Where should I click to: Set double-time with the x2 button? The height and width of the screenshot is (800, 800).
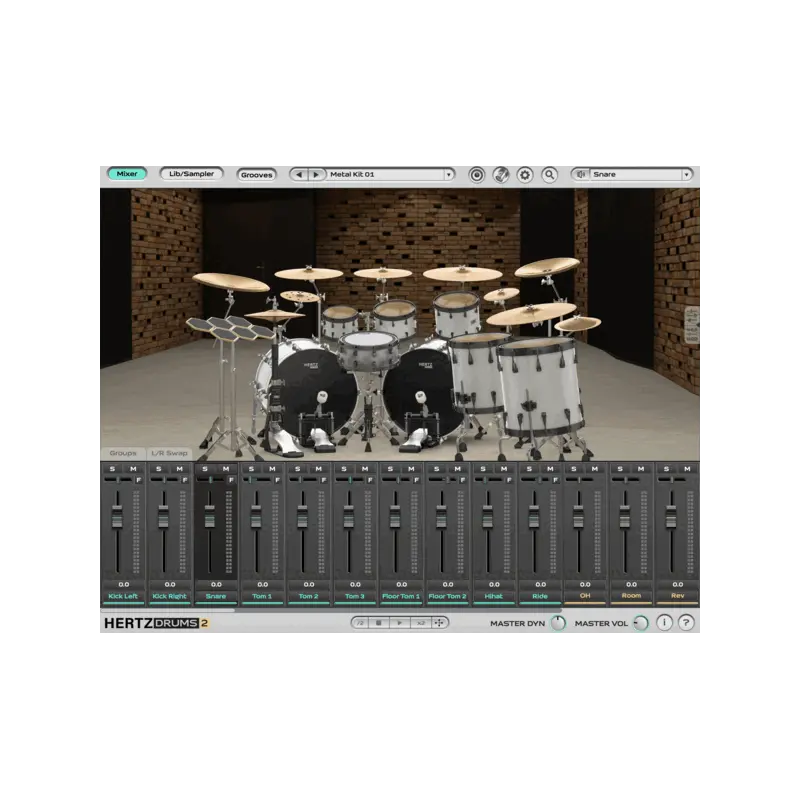click(421, 622)
